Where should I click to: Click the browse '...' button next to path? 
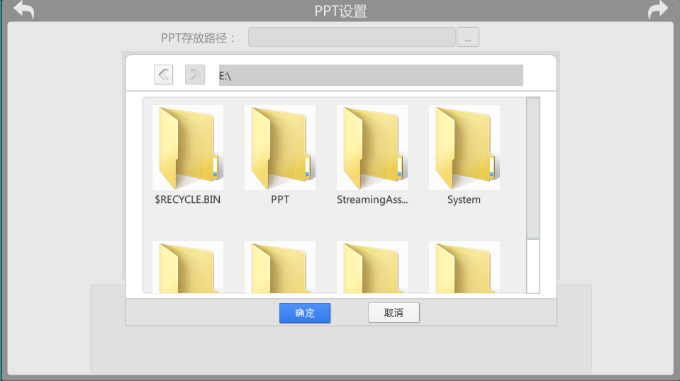click(468, 37)
